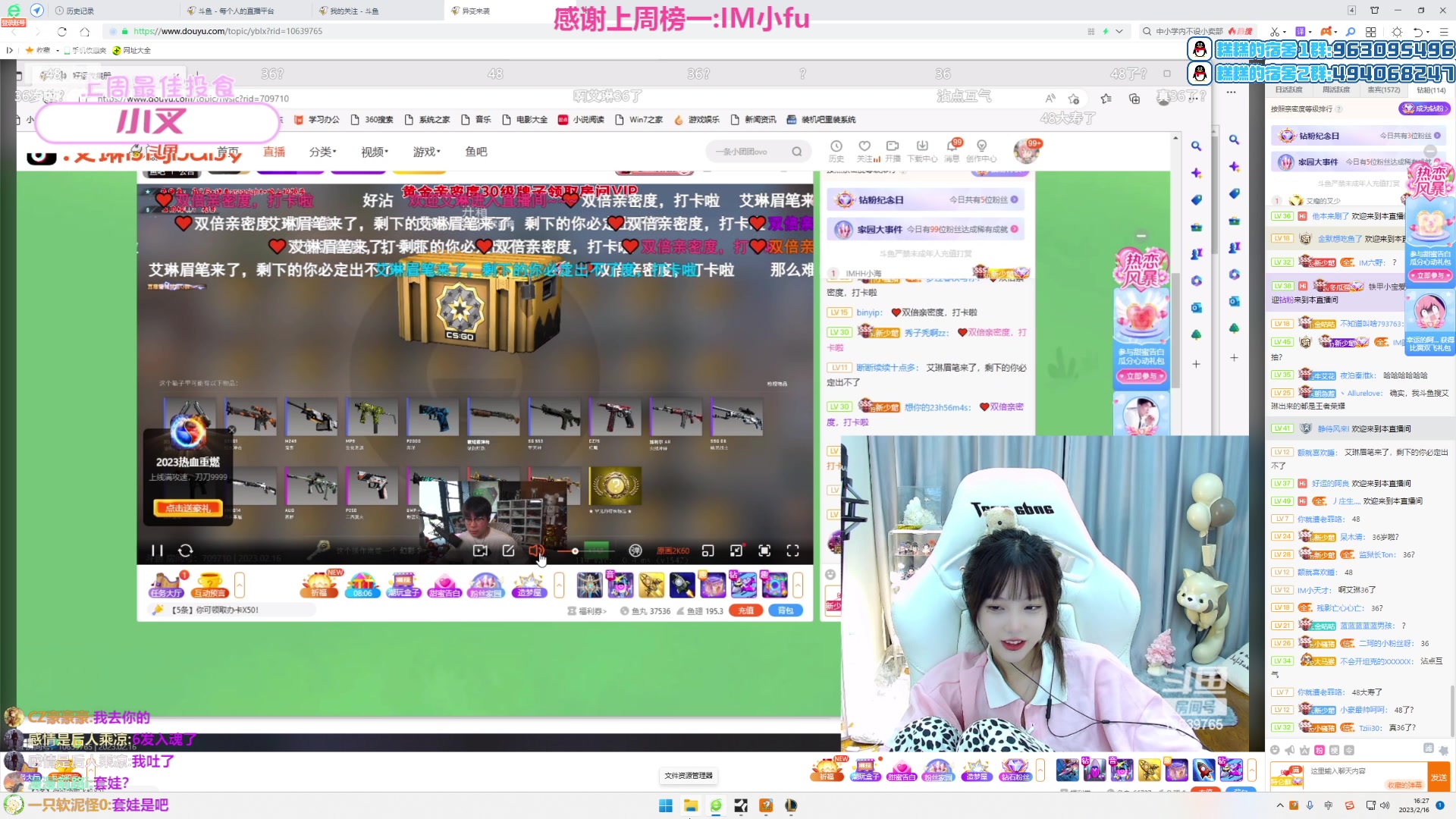Open the system volume tray icon
This screenshot has height=819, width=1456.
(1385, 805)
